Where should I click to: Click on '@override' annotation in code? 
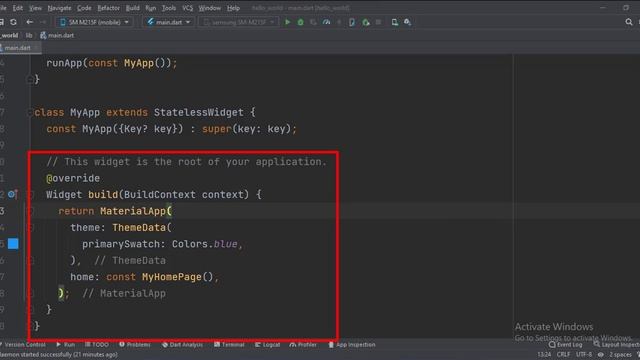coord(73,178)
